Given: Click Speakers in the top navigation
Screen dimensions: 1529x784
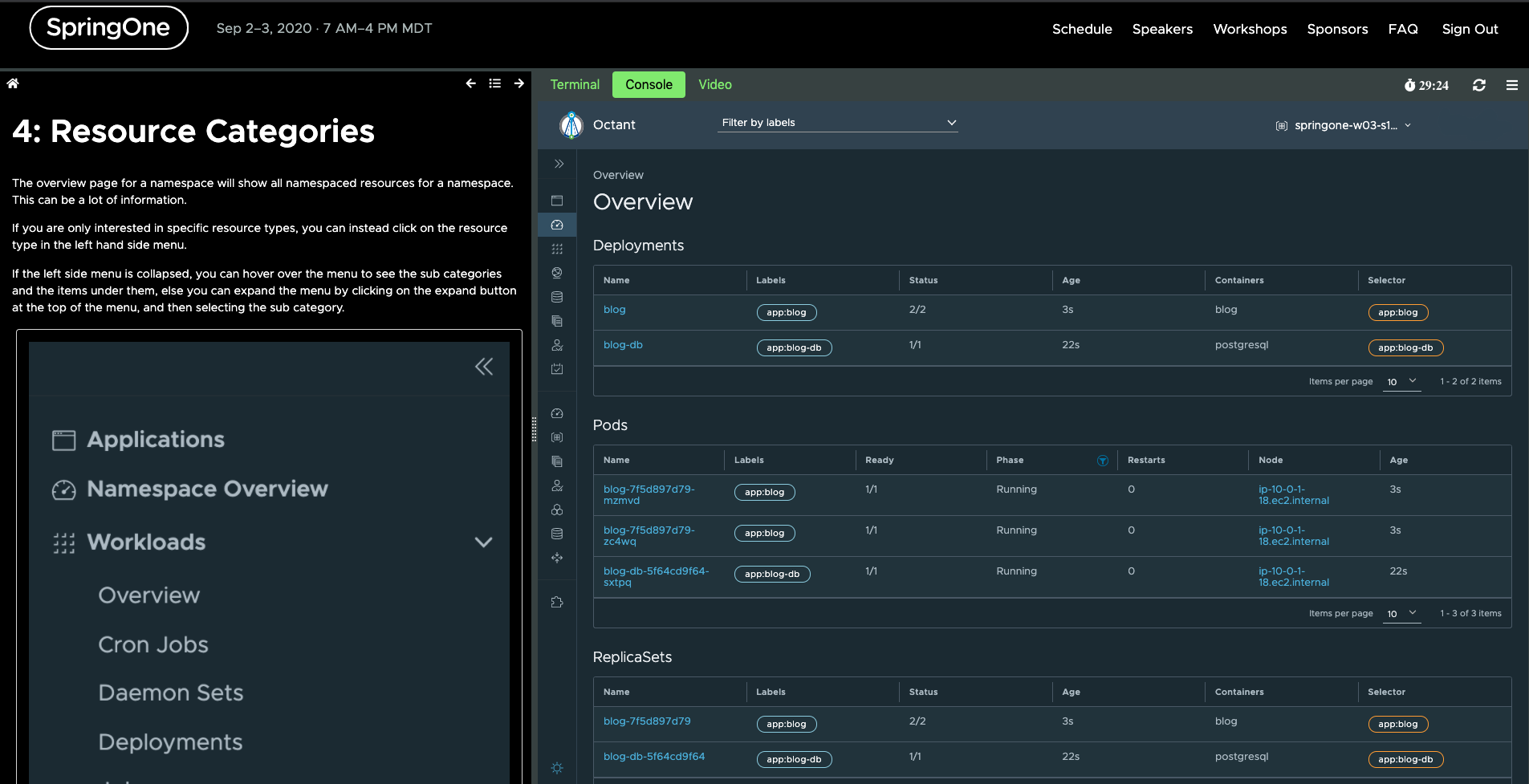Looking at the screenshot, I should (x=1162, y=29).
